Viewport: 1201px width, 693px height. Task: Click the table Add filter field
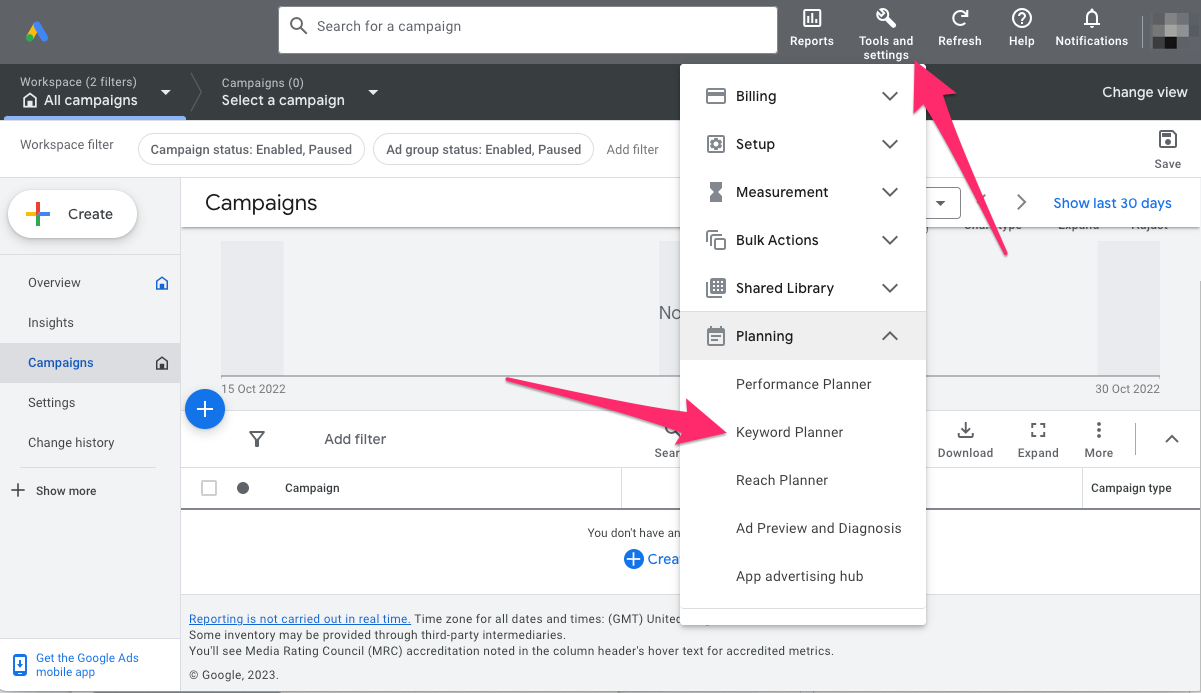[355, 439]
